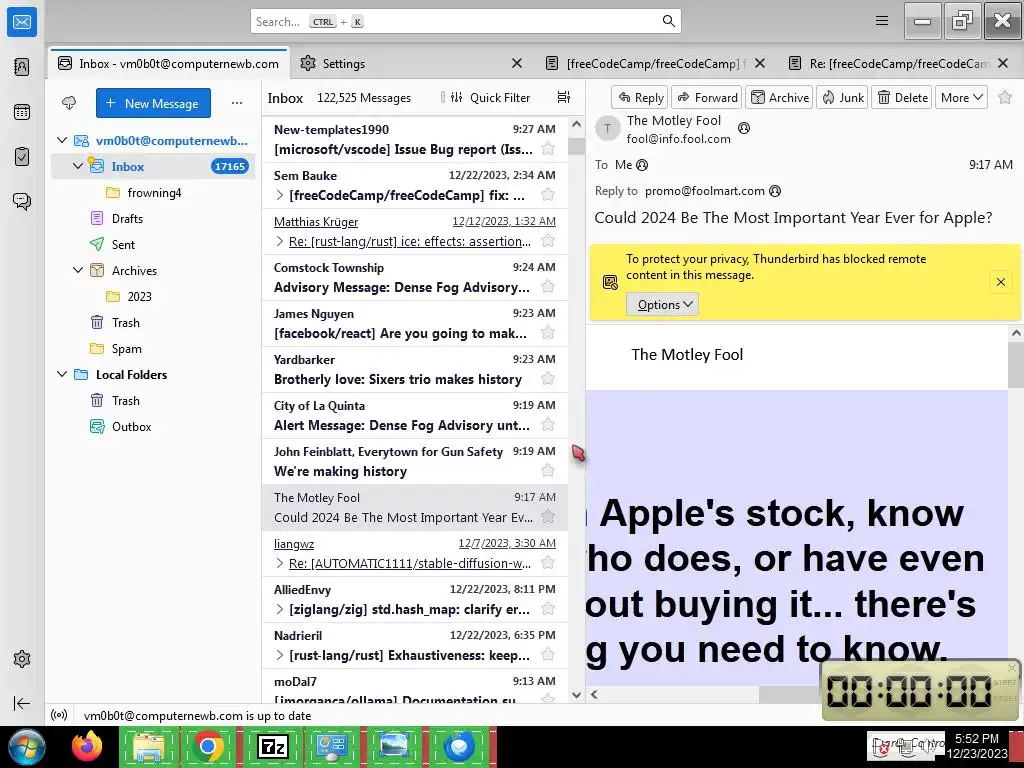Open the More actions dropdown
This screenshot has height=768, width=1024.
pos(961,97)
